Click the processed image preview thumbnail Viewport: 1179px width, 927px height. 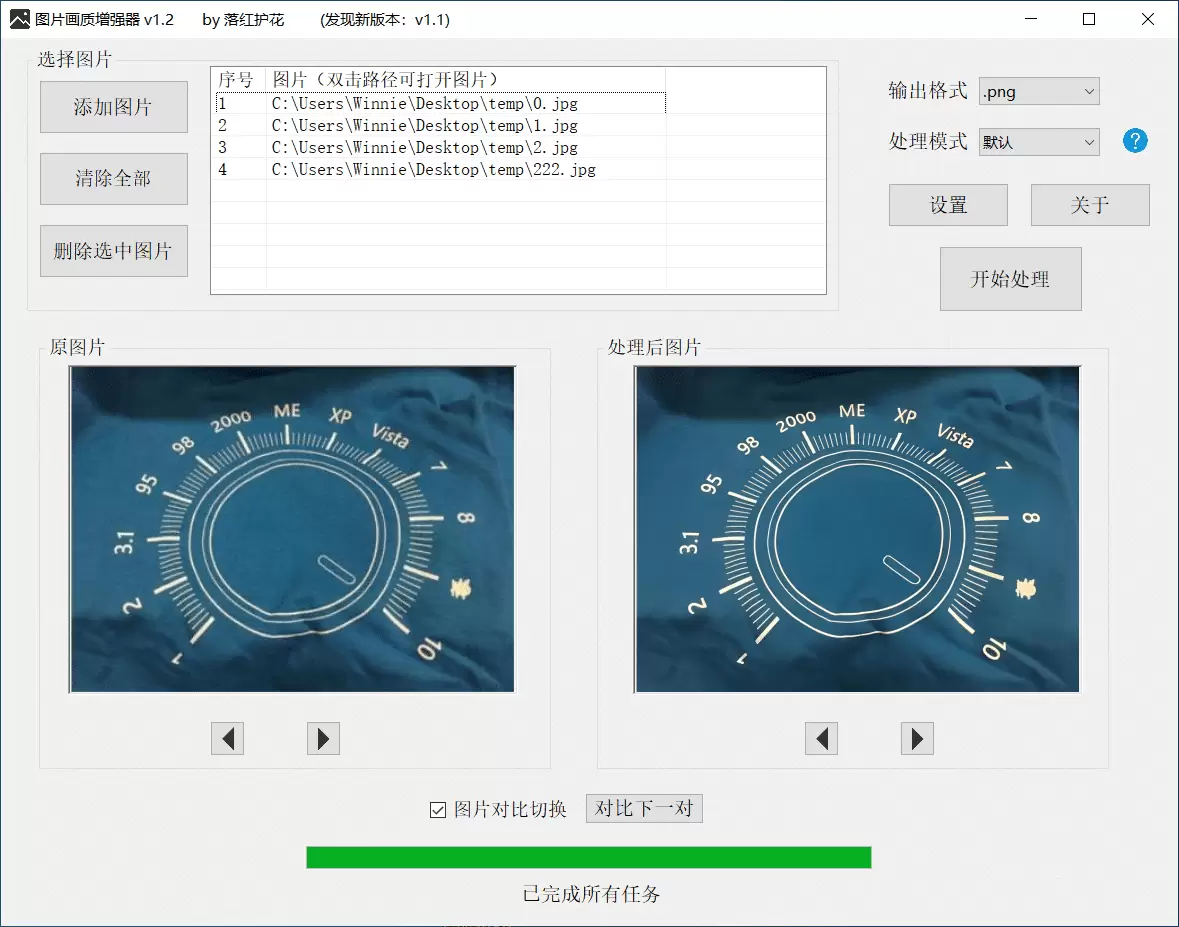coord(857,529)
